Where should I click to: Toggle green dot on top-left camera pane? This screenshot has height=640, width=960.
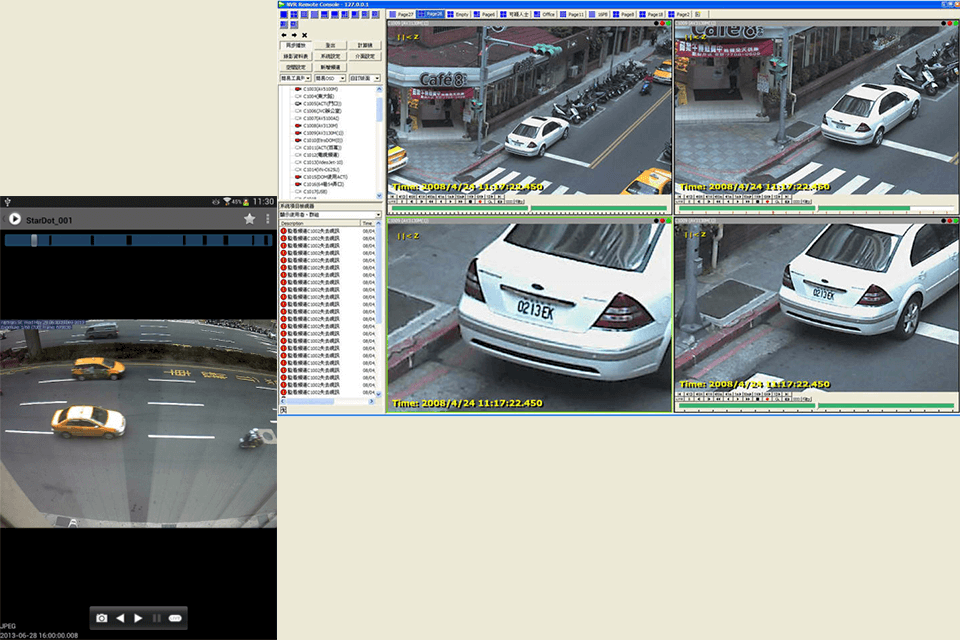click(669, 23)
